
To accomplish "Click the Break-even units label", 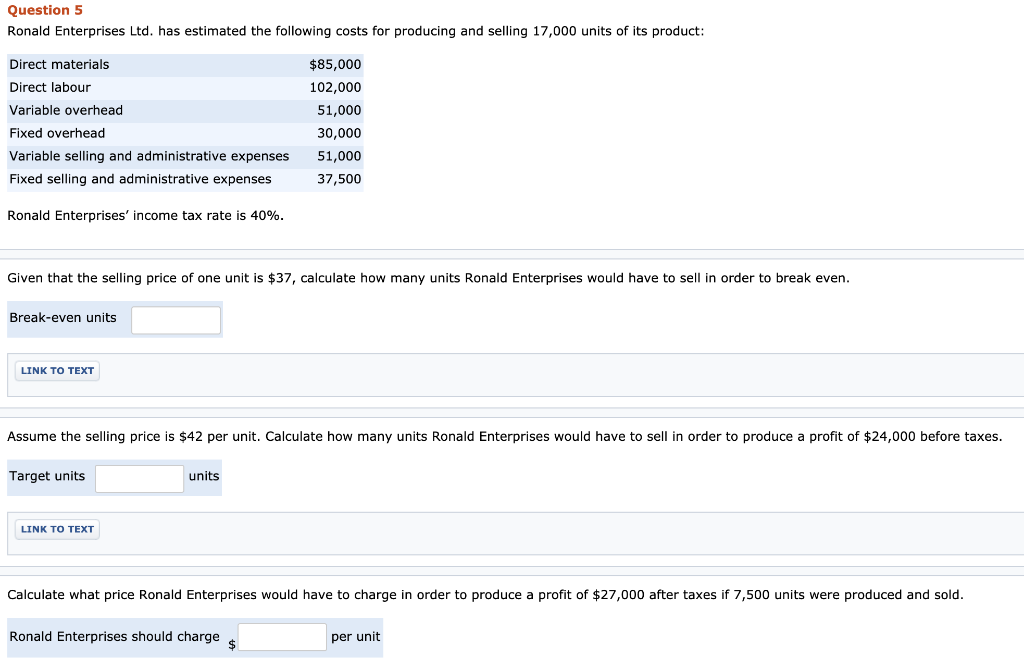I will coord(63,318).
